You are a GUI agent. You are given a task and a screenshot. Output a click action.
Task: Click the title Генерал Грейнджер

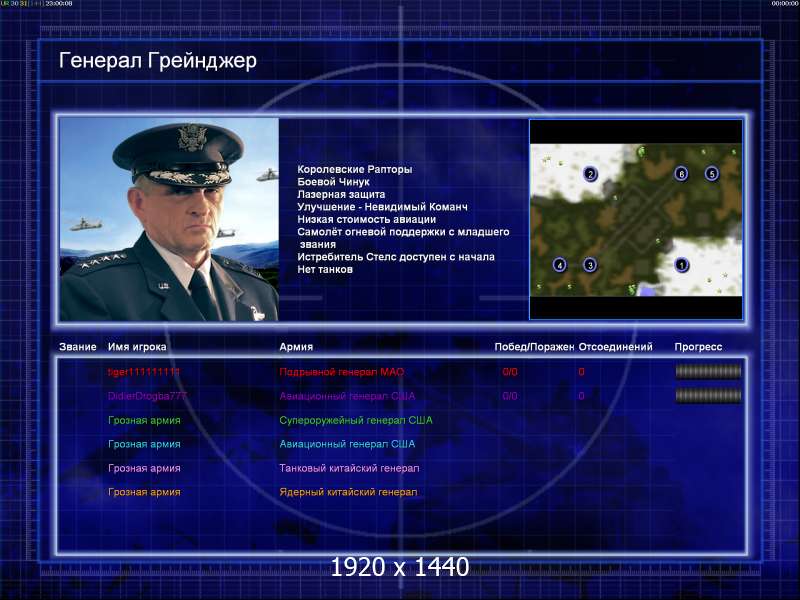pyautogui.click(x=158, y=61)
